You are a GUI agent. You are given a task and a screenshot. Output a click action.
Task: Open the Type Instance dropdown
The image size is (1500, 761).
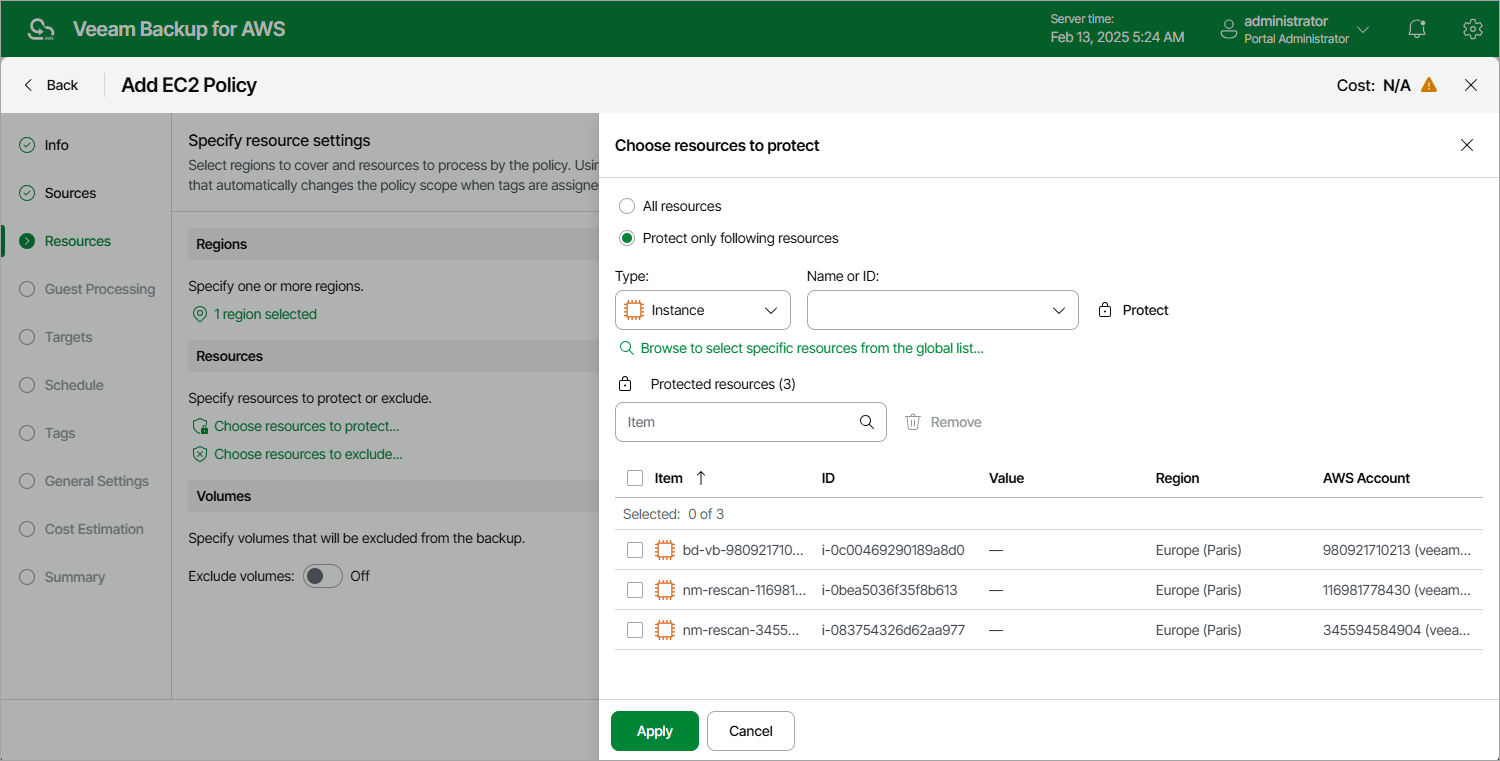click(702, 310)
